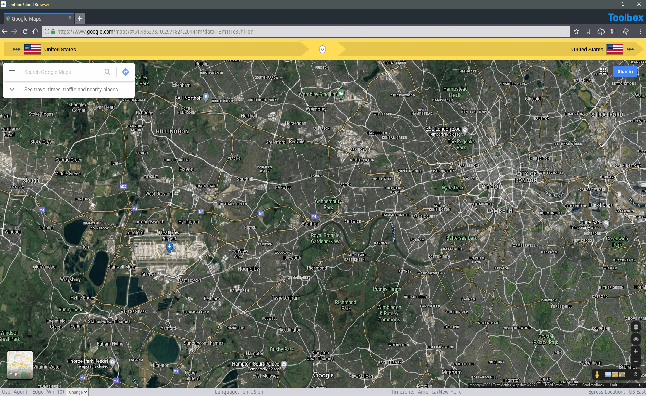The height and width of the screenshot is (396, 646).
Task: Open the user agent dropdown in status bar
Action: (x=78, y=392)
